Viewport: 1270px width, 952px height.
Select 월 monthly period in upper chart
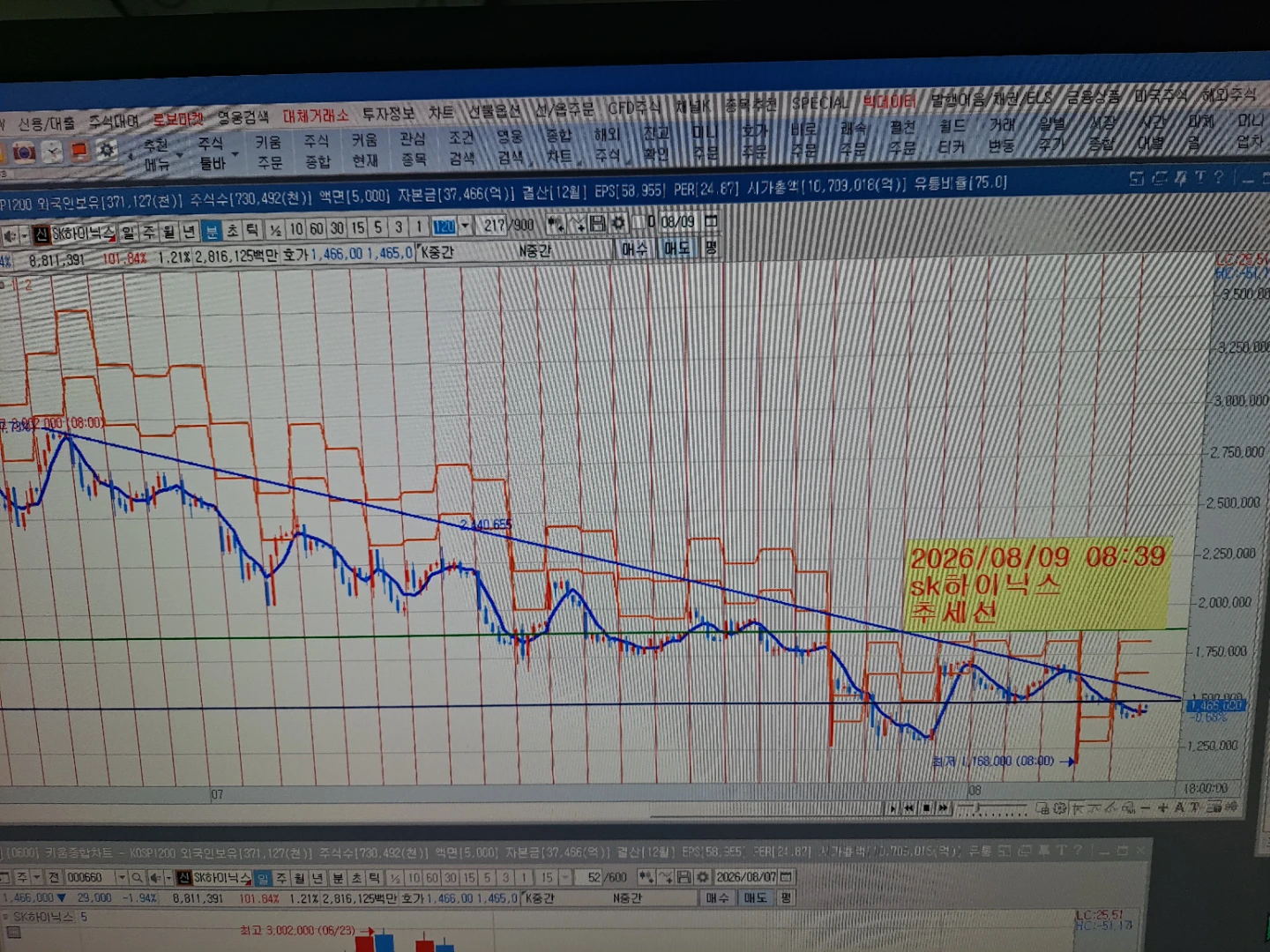click(168, 232)
